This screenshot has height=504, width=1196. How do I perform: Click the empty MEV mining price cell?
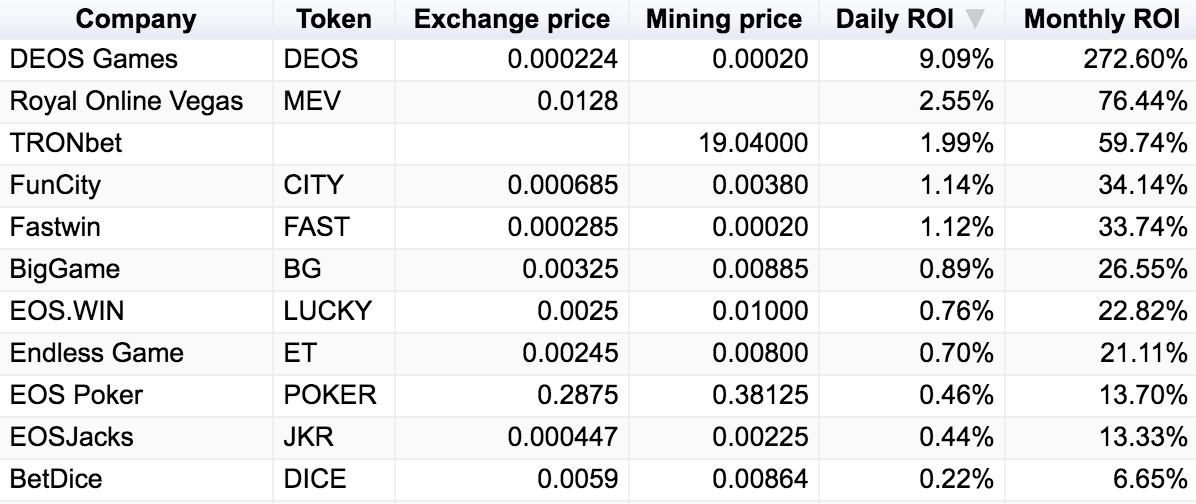(x=724, y=101)
